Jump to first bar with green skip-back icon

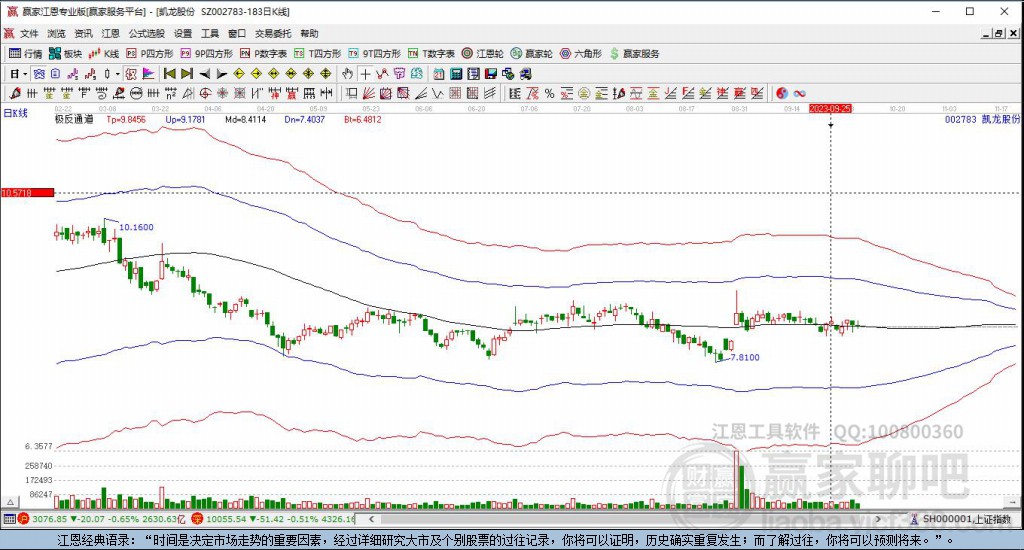click(x=169, y=74)
